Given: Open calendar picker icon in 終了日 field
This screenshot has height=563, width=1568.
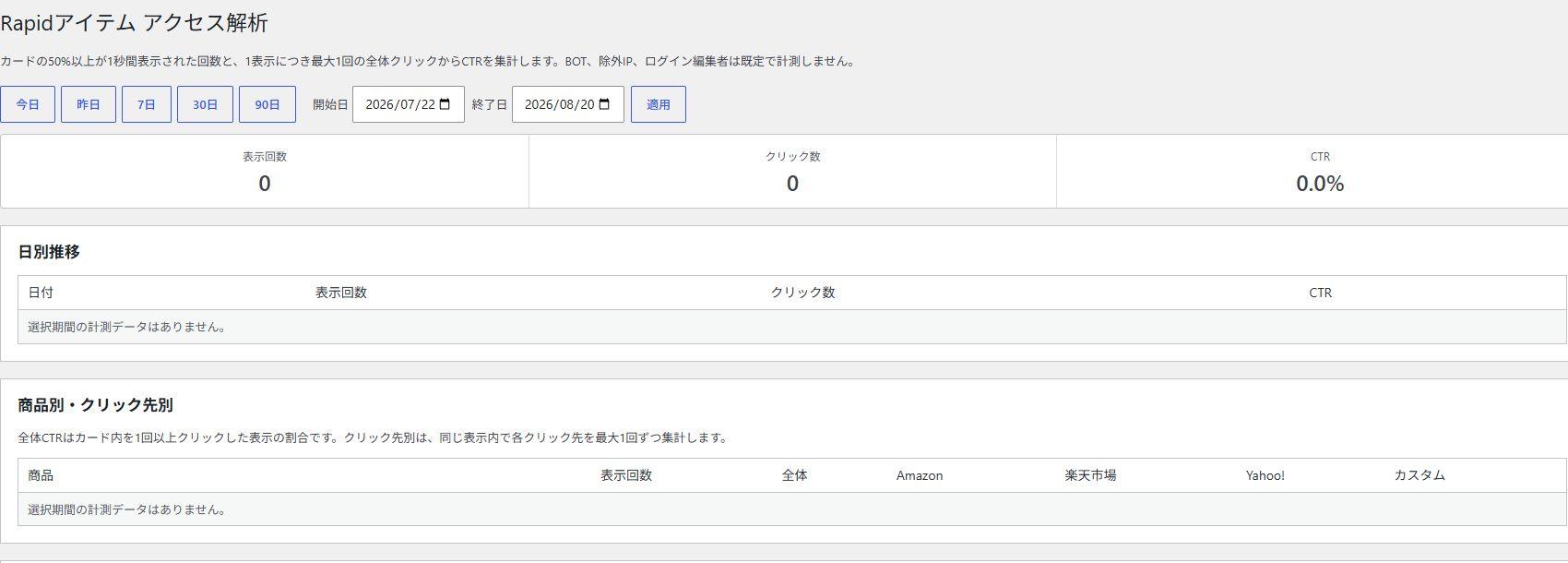Looking at the screenshot, I should click(x=605, y=104).
